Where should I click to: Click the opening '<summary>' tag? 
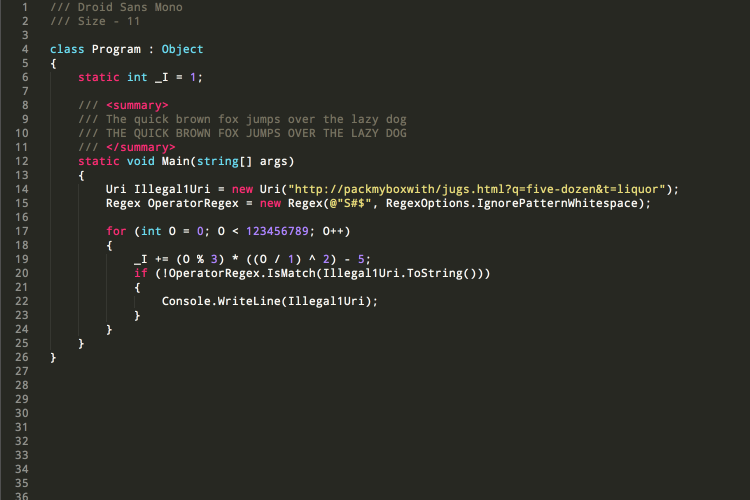click(x=137, y=105)
